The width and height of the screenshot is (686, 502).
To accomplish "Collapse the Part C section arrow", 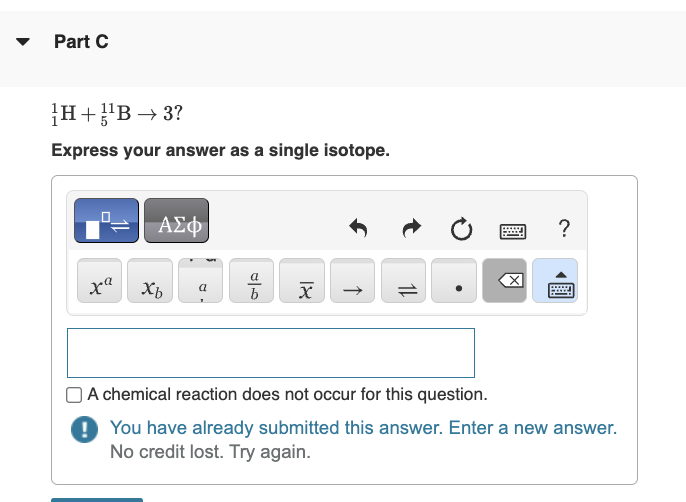I will click(23, 42).
